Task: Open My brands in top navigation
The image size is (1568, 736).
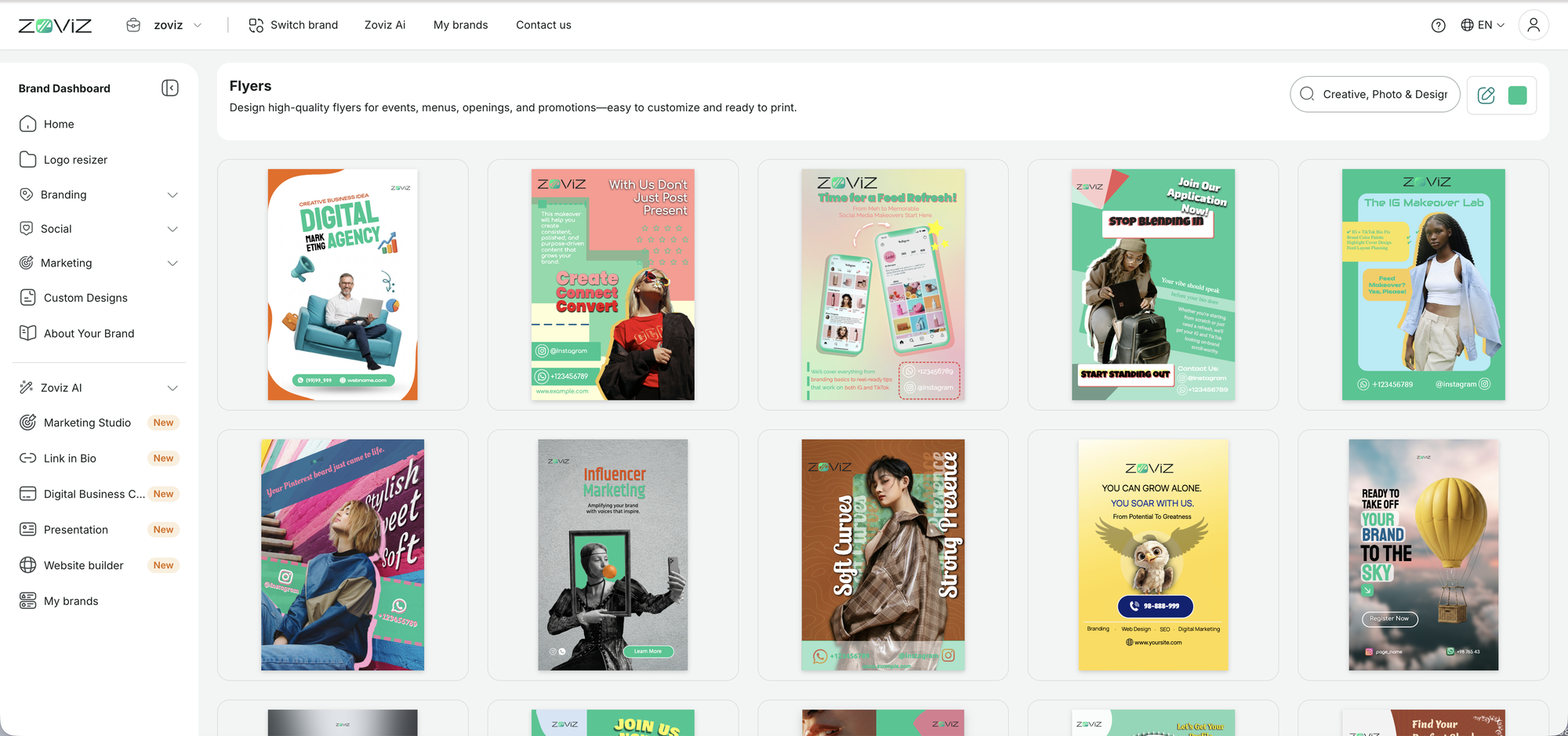Action: (461, 25)
